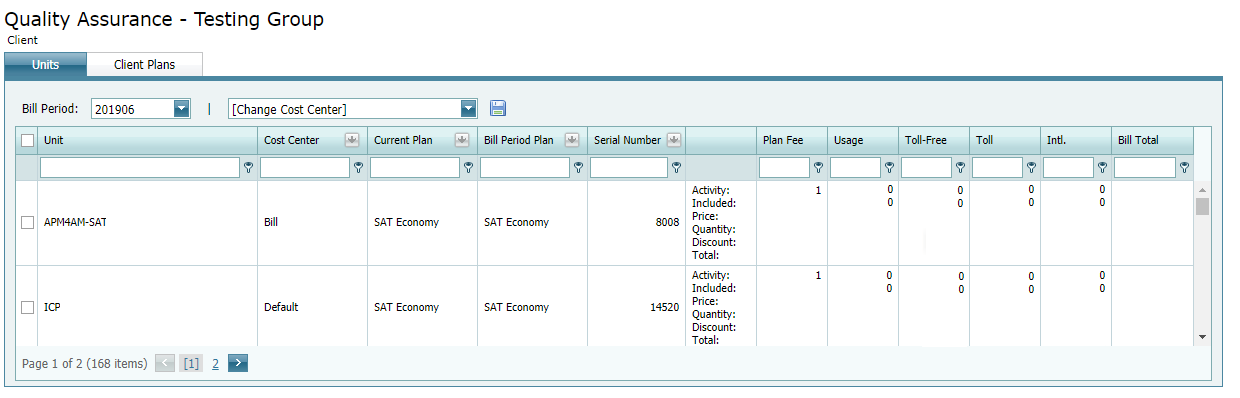Open the Bill Period 201906 dropdown

(x=181, y=108)
